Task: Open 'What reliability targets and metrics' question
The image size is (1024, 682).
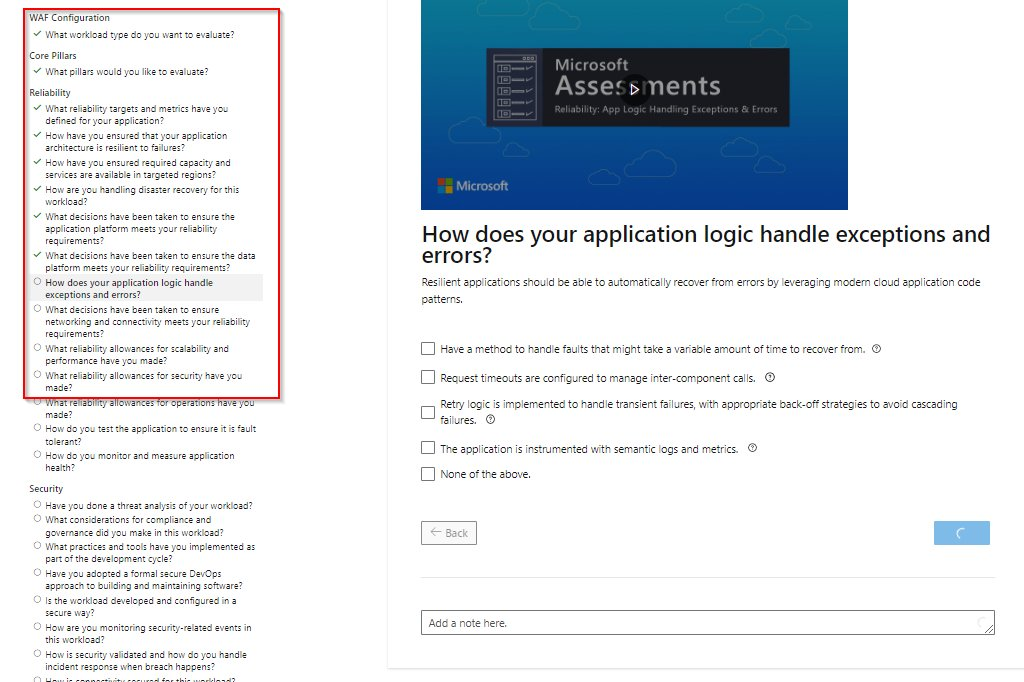Action: coord(136,115)
